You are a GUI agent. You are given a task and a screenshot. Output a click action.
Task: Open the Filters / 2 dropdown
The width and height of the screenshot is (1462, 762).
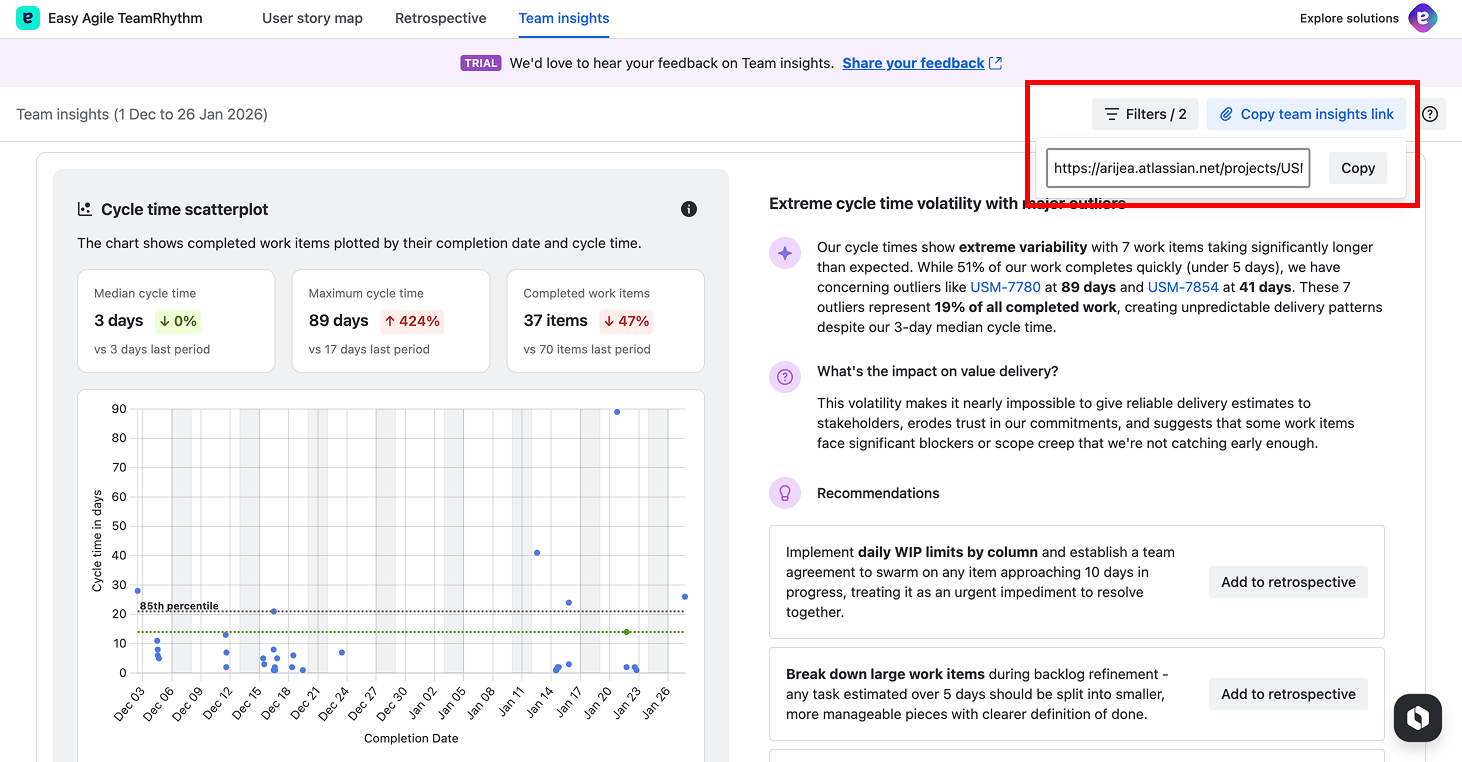[1145, 114]
